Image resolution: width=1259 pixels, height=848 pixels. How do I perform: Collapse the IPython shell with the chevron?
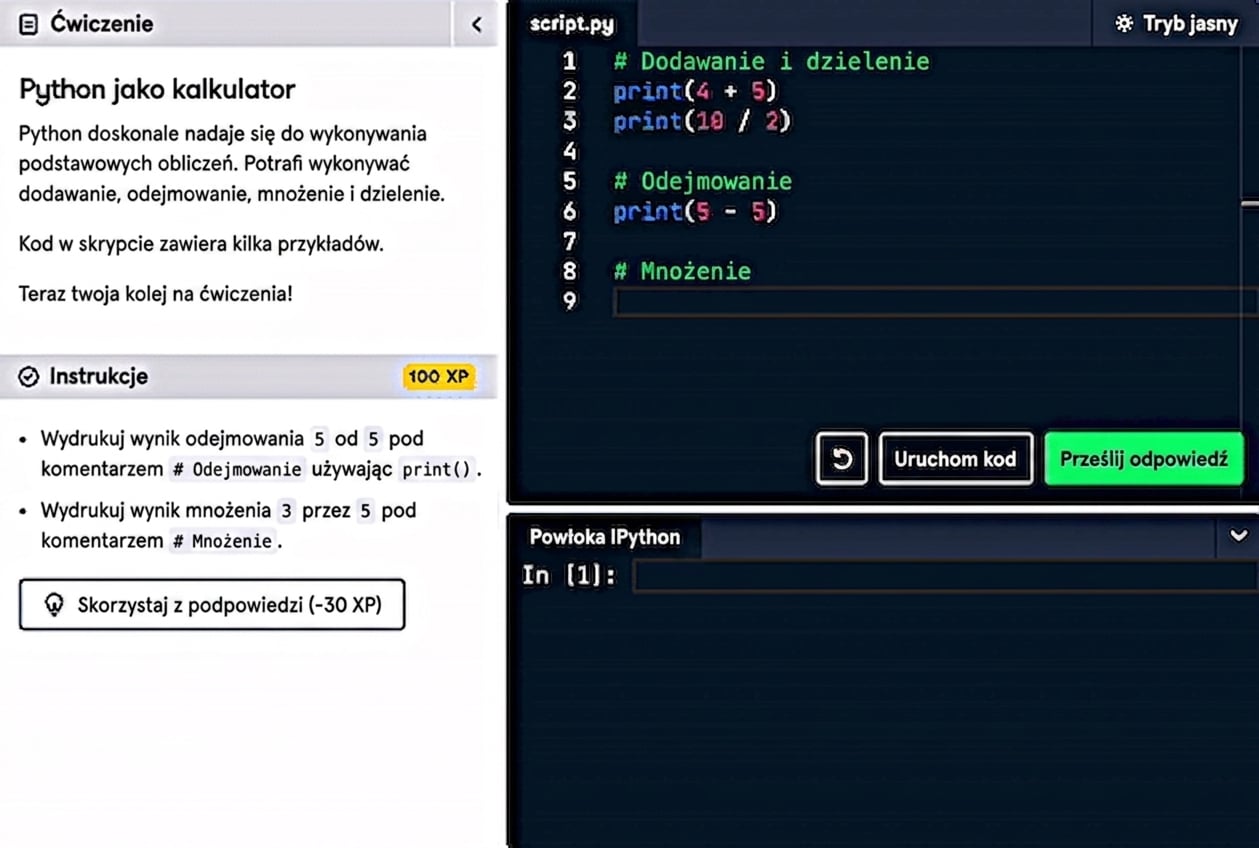coord(1238,536)
